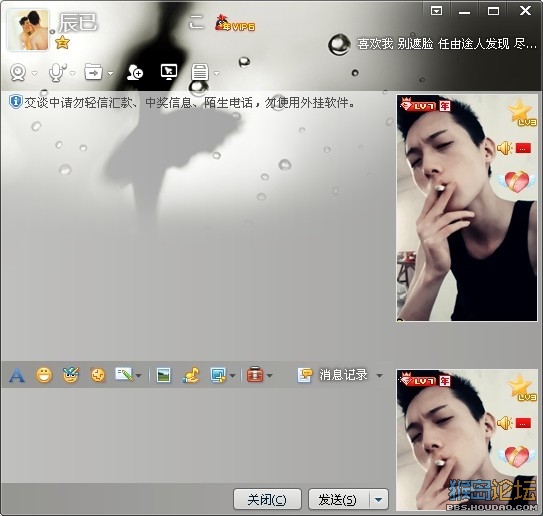The image size is (543, 516).
Task: Click the 关闭(C) button
Action: pyautogui.click(x=267, y=499)
